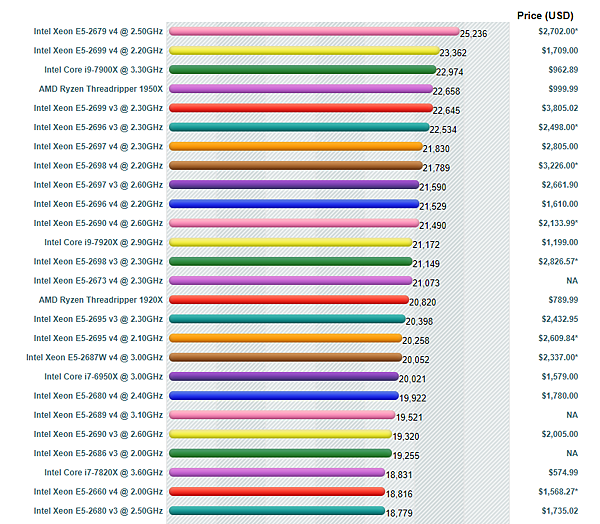Click Intel Xeon E5-2686 v3 @ 2.00GHz
The height and width of the screenshot is (524, 600).
[x=98, y=453]
